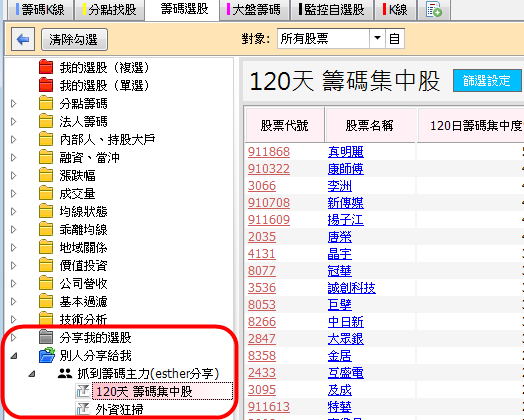Switch to the 分點找股 tab
This screenshot has width=524, height=420.
(x=109, y=10)
